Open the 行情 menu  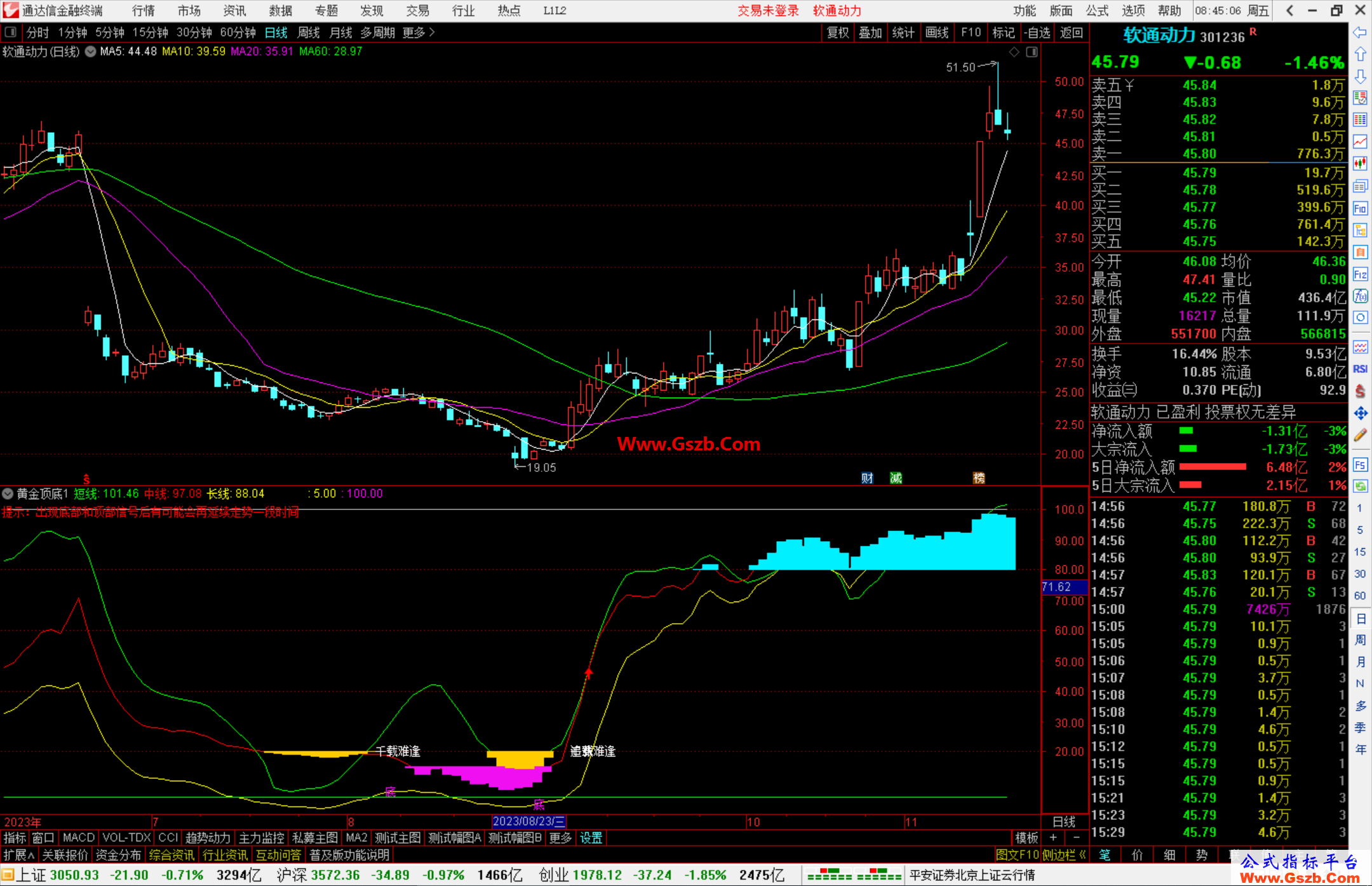pyautogui.click(x=143, y=11)
